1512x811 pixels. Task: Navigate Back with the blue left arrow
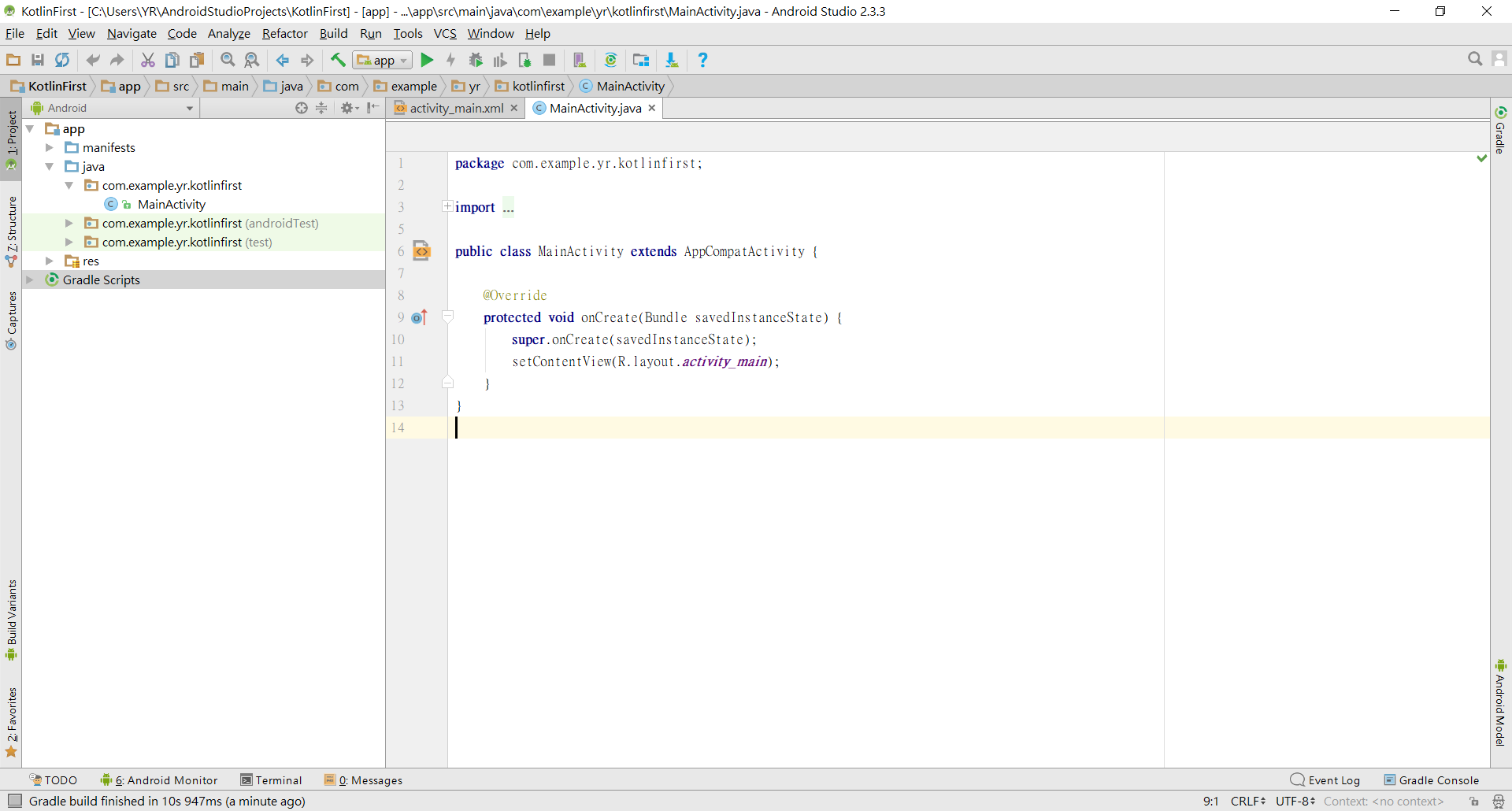[283, 60]
